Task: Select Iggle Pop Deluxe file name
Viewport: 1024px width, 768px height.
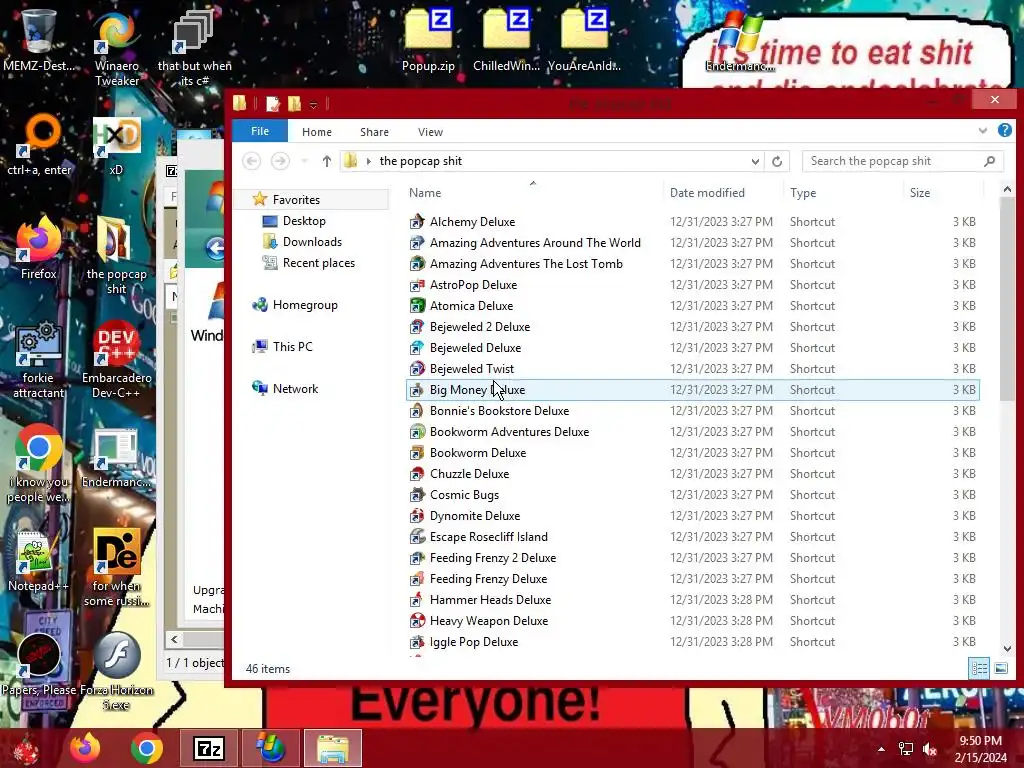Action: tap(474, 642)
